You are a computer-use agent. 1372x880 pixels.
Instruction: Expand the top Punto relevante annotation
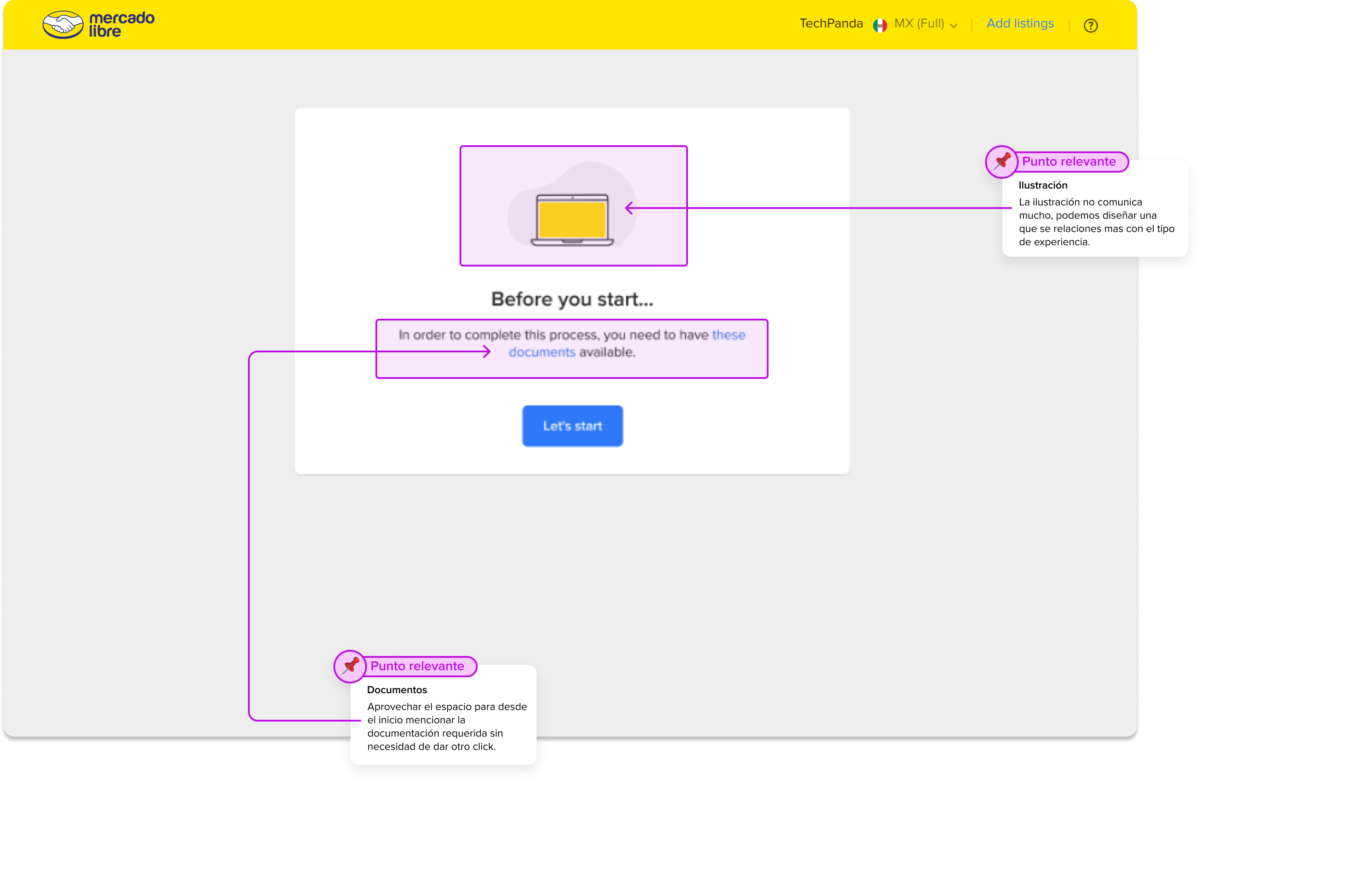(1069, 162)
